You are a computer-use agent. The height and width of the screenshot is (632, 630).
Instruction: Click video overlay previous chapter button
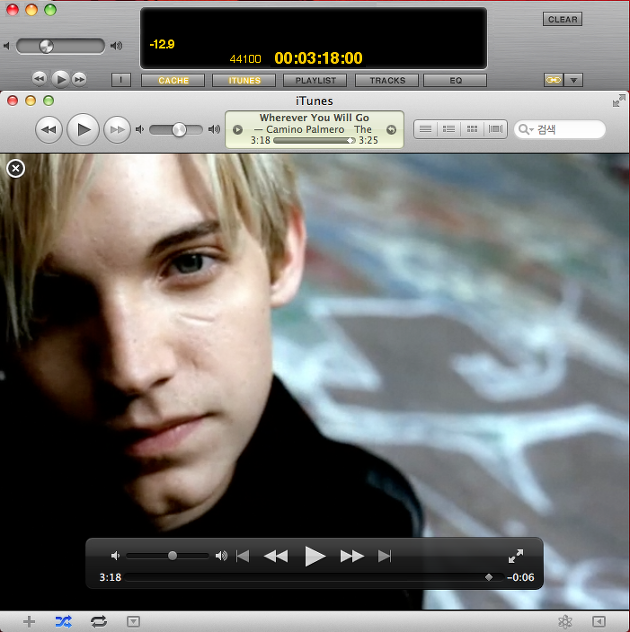pos(243,556)
